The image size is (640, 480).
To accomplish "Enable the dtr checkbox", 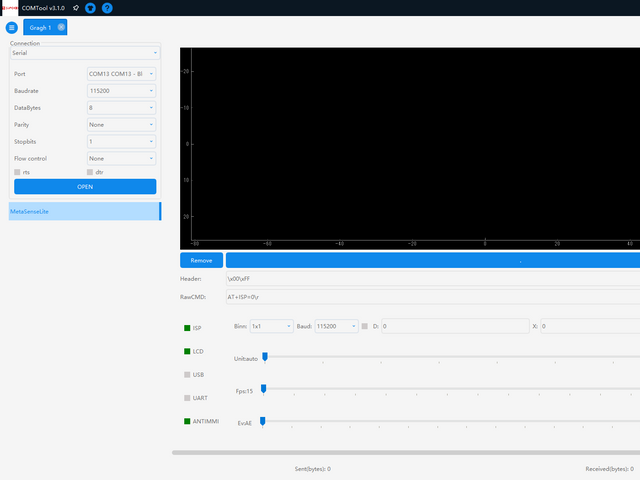I will click(90, 172).
